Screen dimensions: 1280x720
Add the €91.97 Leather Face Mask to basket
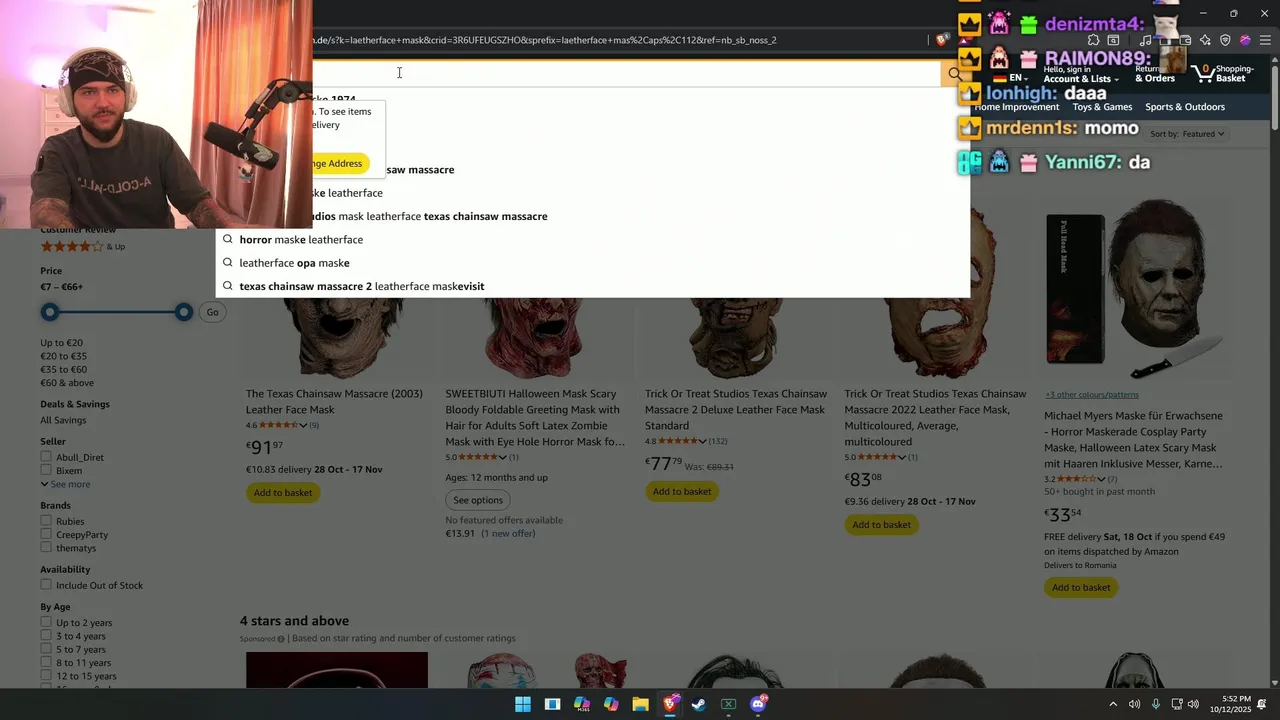point(283,492)
